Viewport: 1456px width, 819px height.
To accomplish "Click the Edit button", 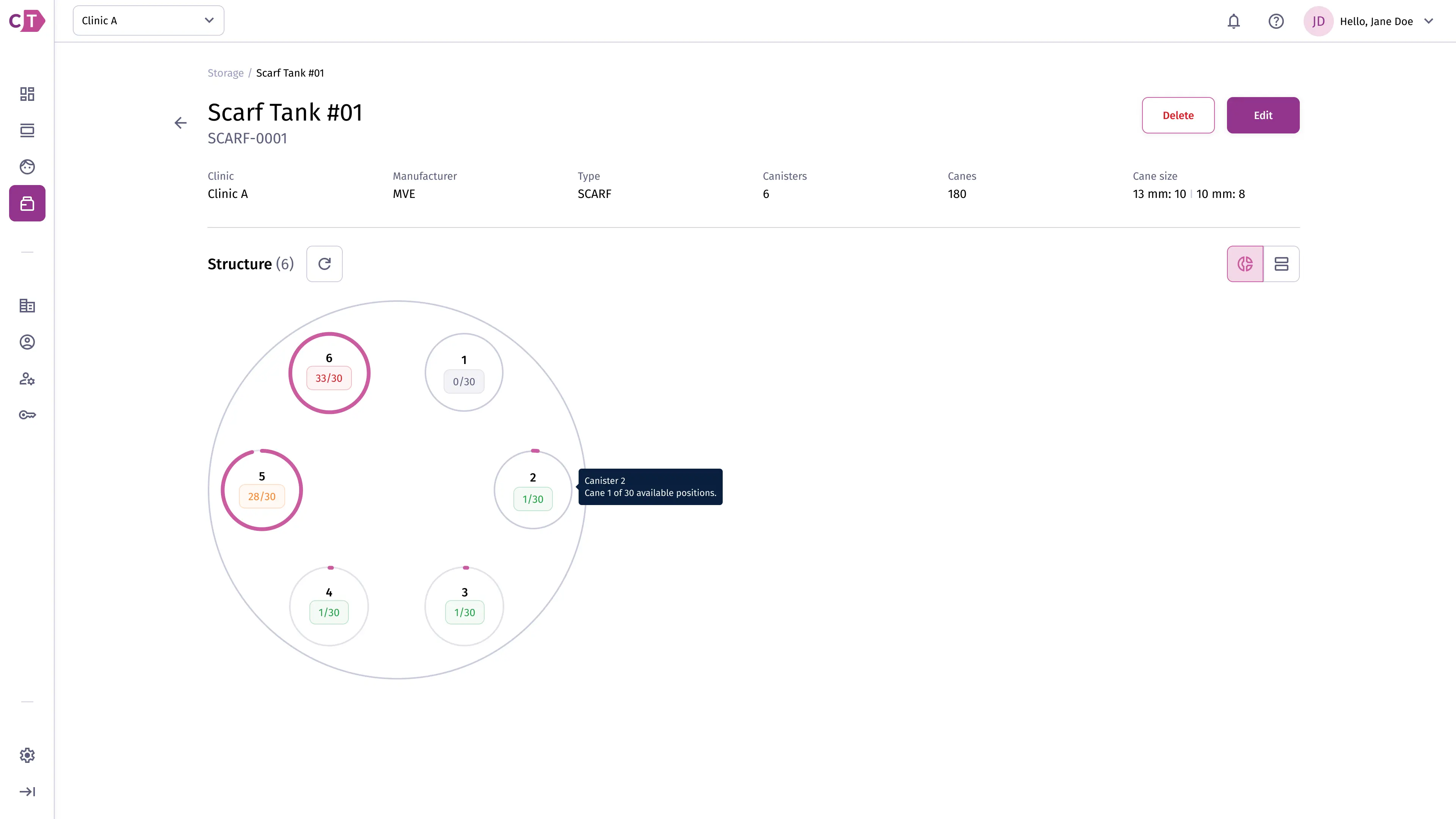I will coord(1263,115).
